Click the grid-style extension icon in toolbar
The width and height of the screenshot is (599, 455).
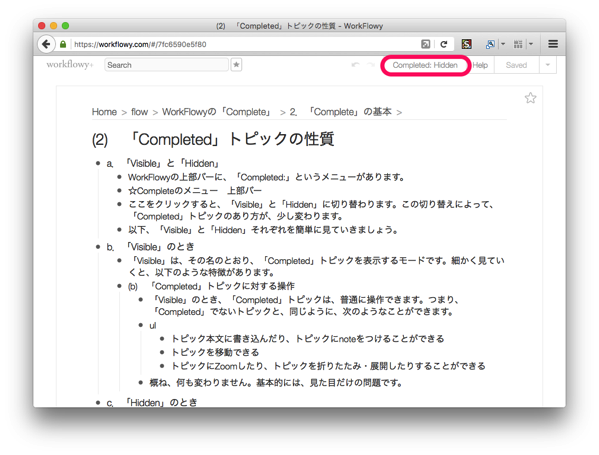click(518, 44)
